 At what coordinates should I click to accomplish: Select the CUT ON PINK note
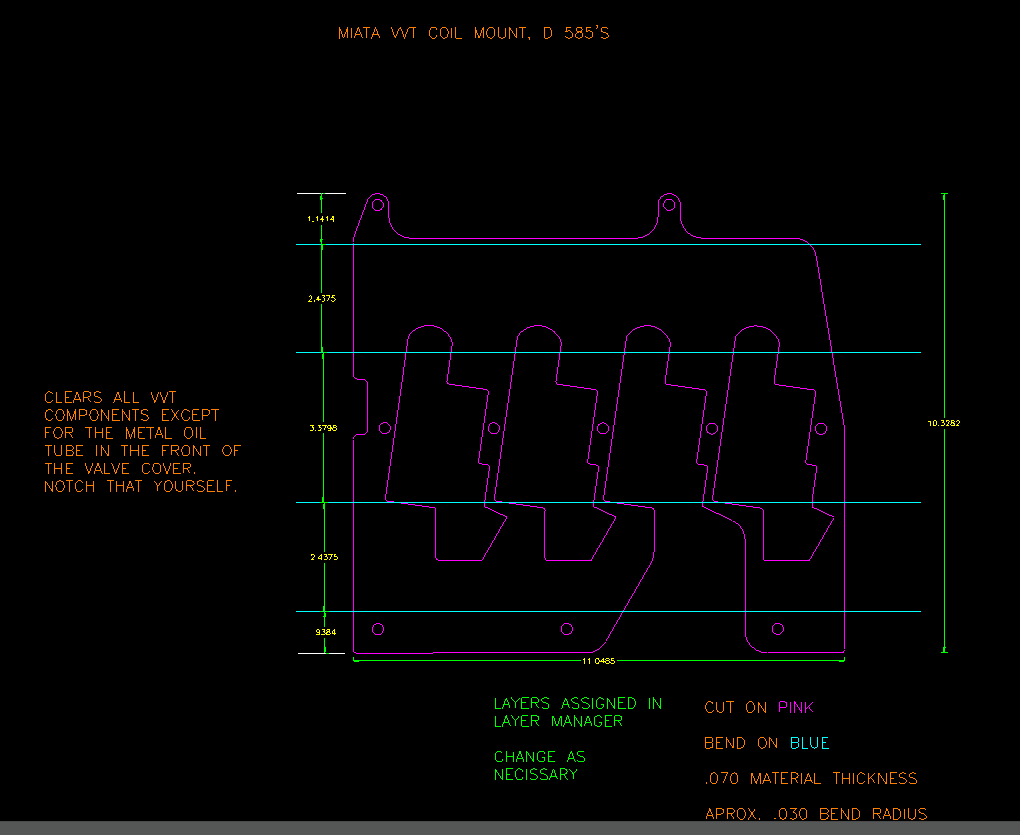[x=758, y=708]
